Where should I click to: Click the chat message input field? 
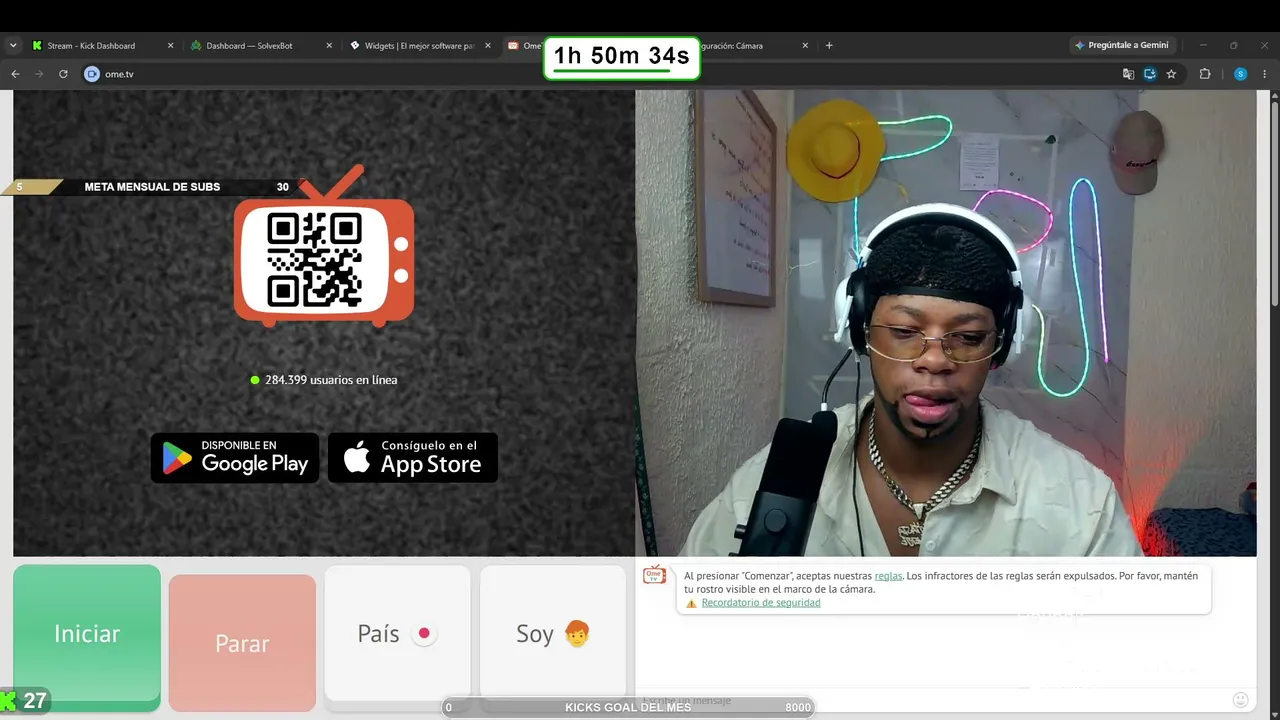point(930,700)
